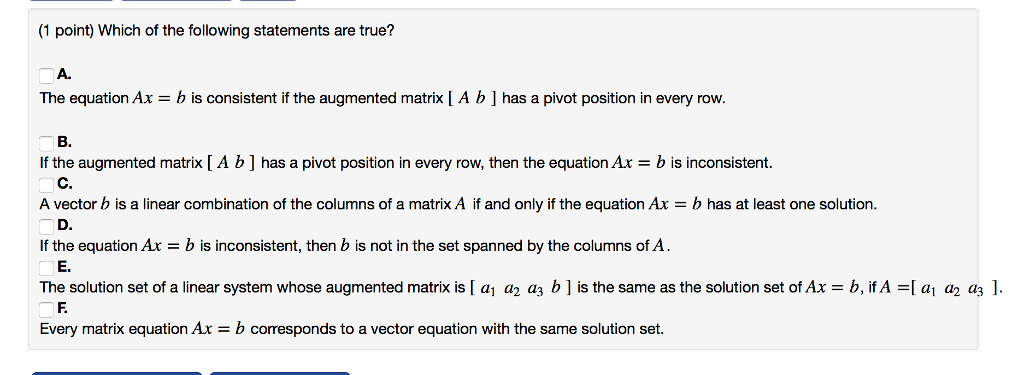Click the bold 'F.' option label
This screenshot has height=375, width=1024.
click(x=63, y=308)
